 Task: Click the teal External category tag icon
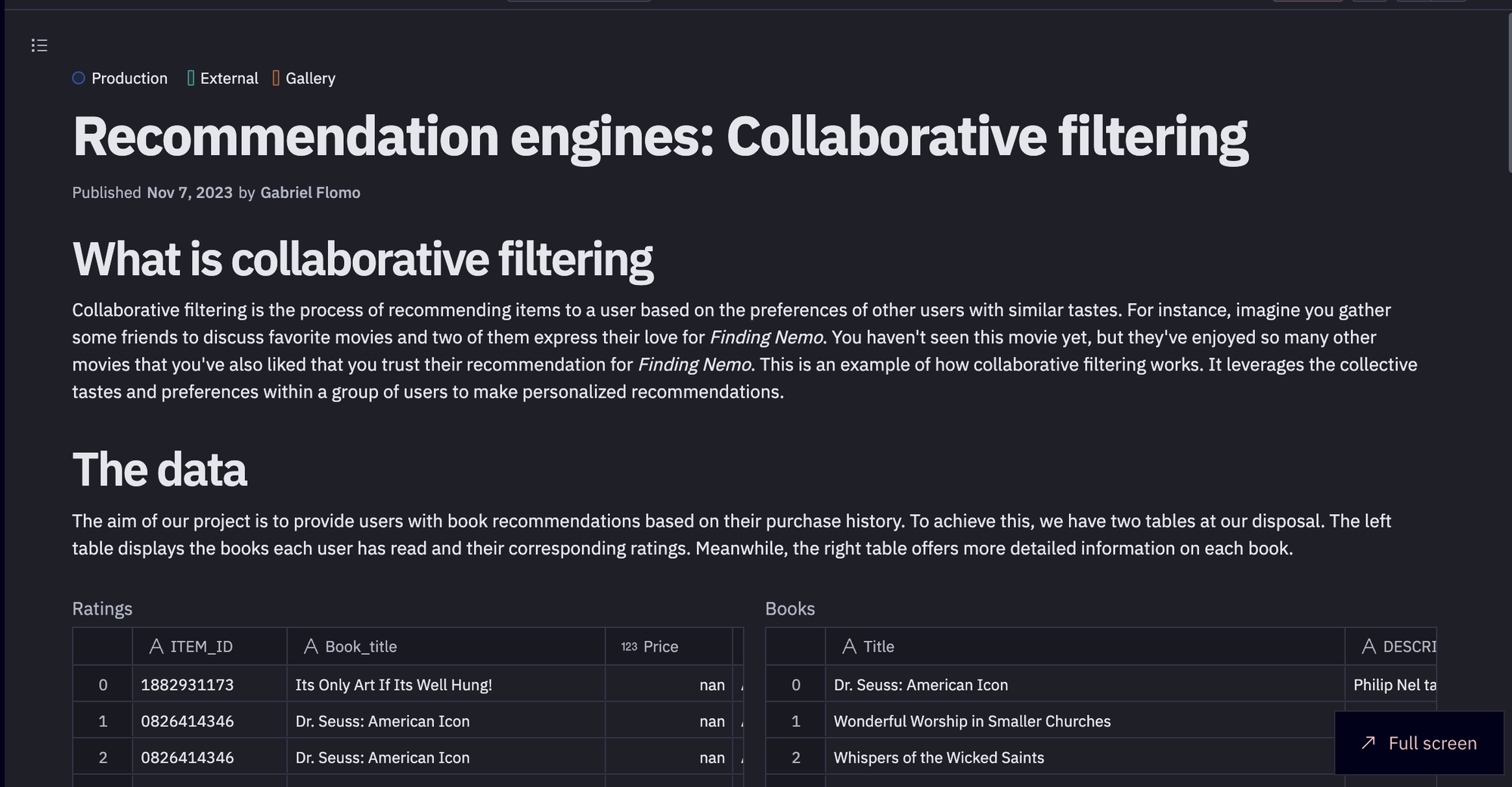coord(191,78)
